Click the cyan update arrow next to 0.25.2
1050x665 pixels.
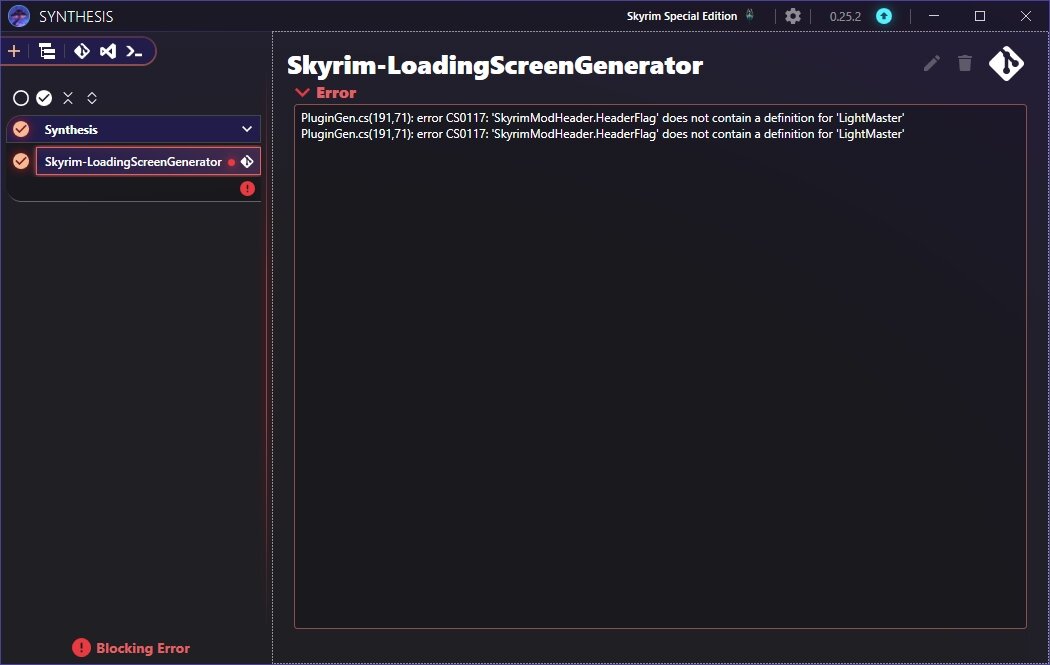[x=883, y=16]
